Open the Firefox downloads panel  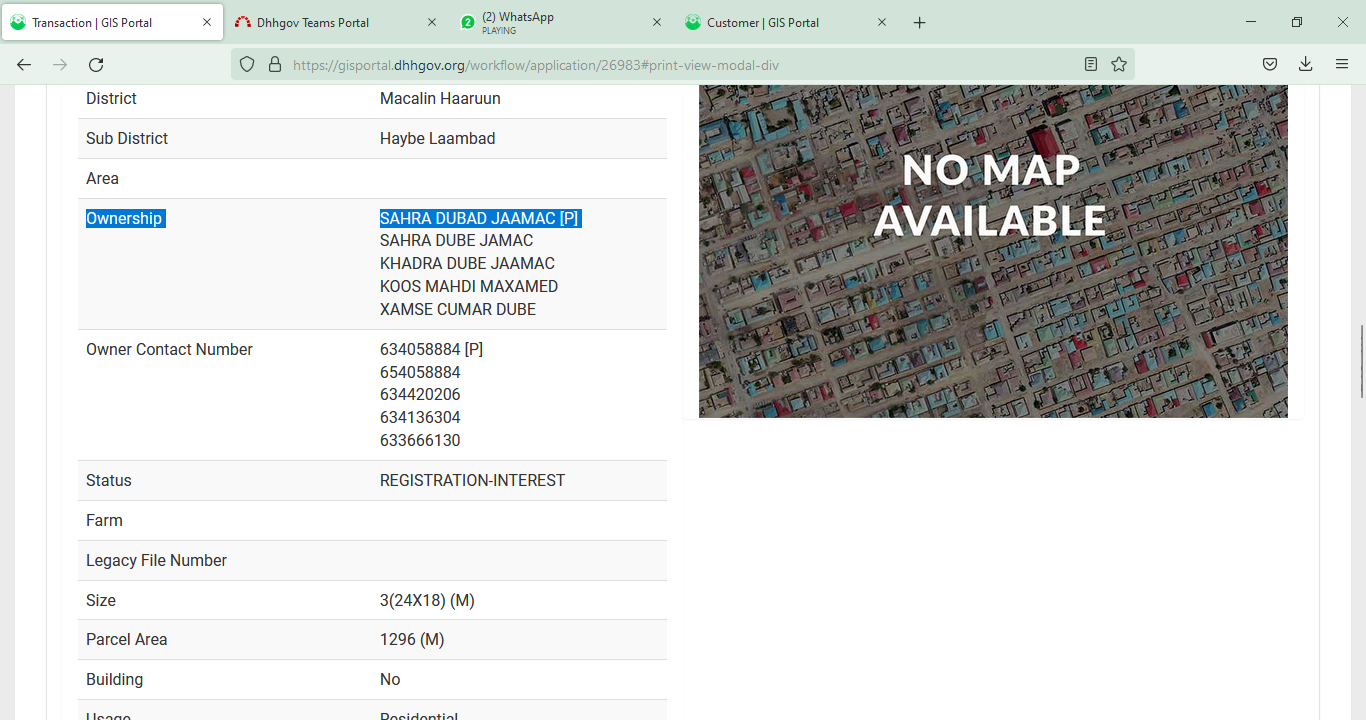click(1305, 64)
